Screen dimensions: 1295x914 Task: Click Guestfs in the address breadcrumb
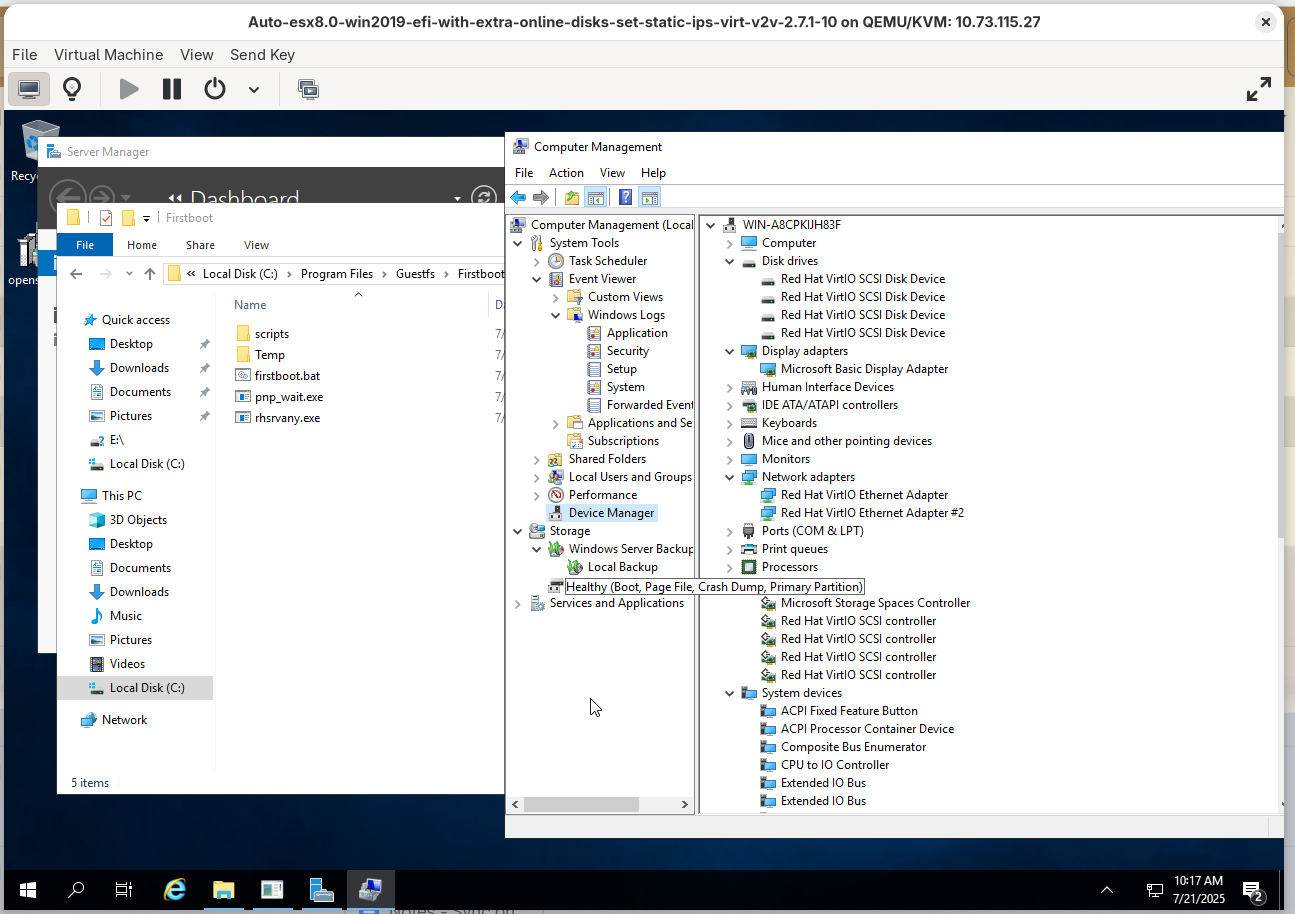(x=415, y=274)
